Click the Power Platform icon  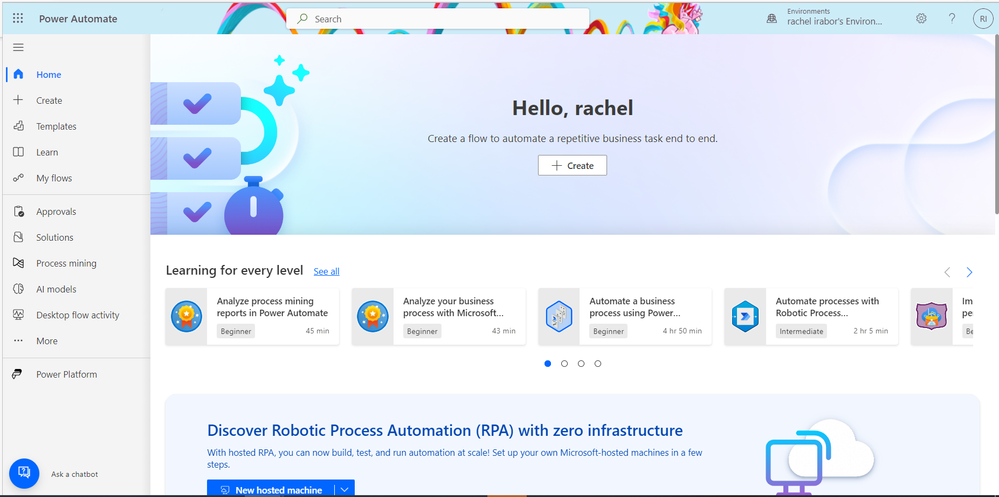[x=18, y=374]
